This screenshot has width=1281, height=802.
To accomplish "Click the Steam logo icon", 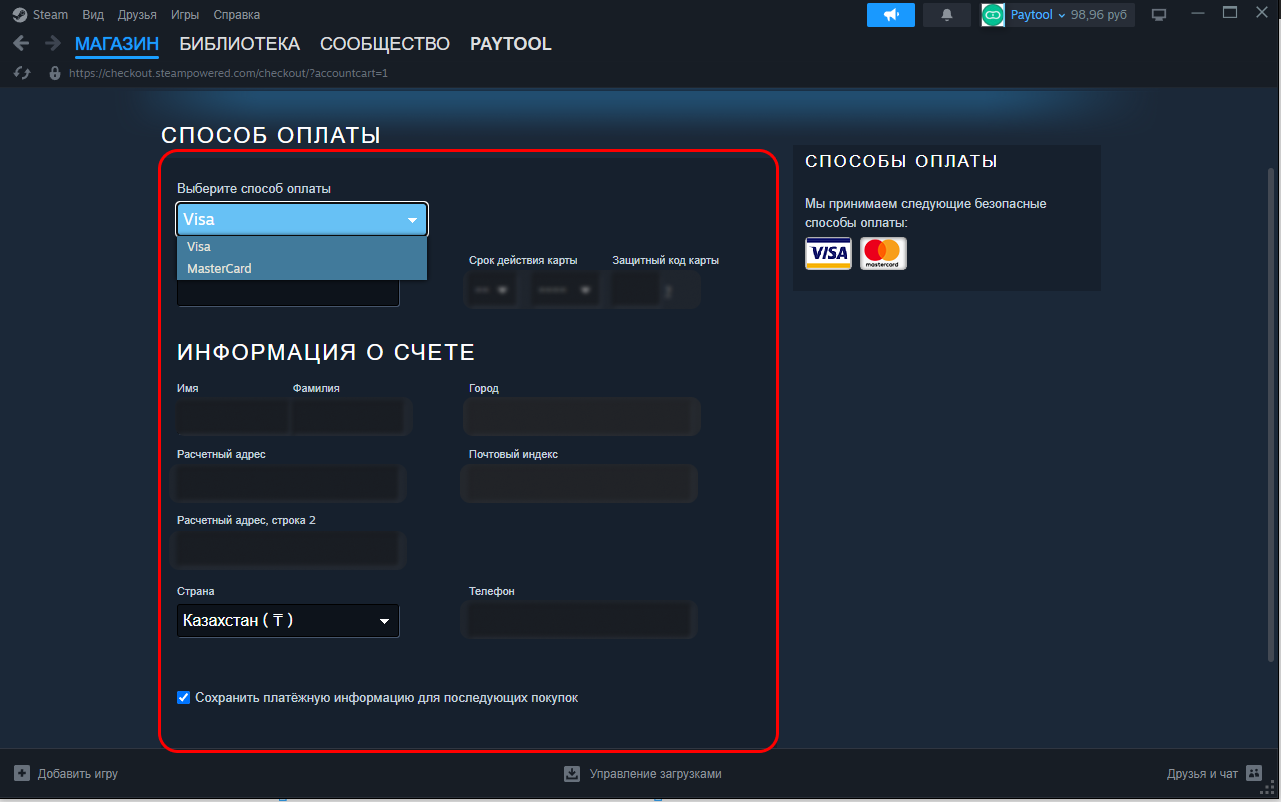I will [x=20, y=15].
